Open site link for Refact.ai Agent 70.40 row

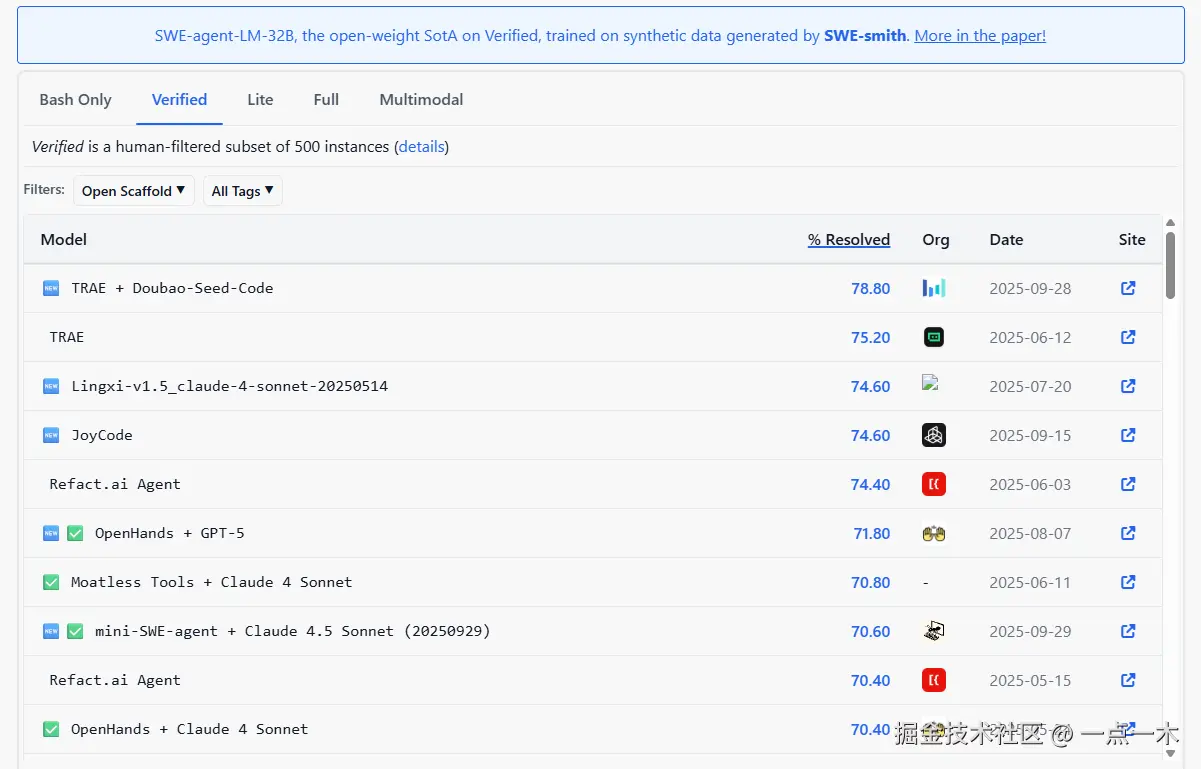coord(1128,680)
